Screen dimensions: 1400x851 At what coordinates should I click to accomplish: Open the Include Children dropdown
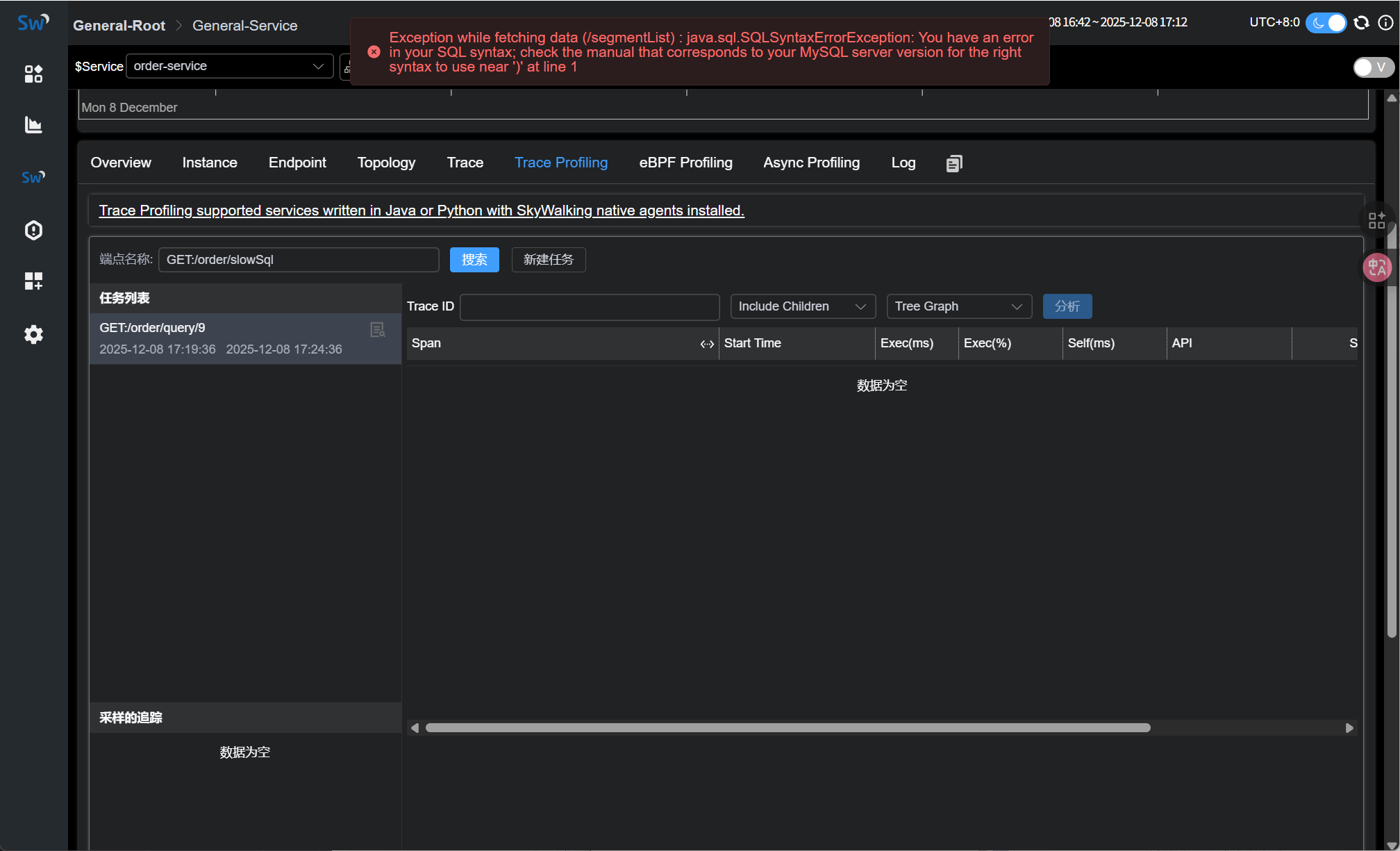(x=802, y=306)
